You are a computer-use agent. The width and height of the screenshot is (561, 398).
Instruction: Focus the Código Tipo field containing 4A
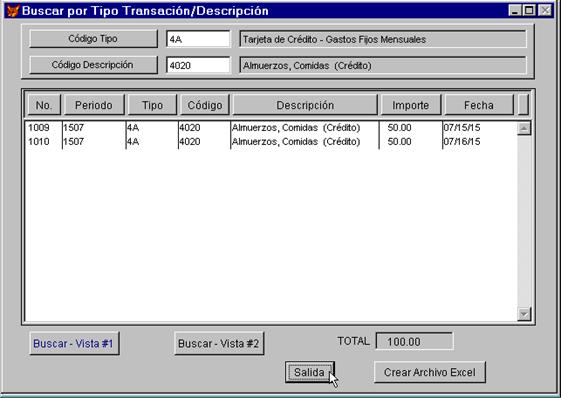coord(198,39)
